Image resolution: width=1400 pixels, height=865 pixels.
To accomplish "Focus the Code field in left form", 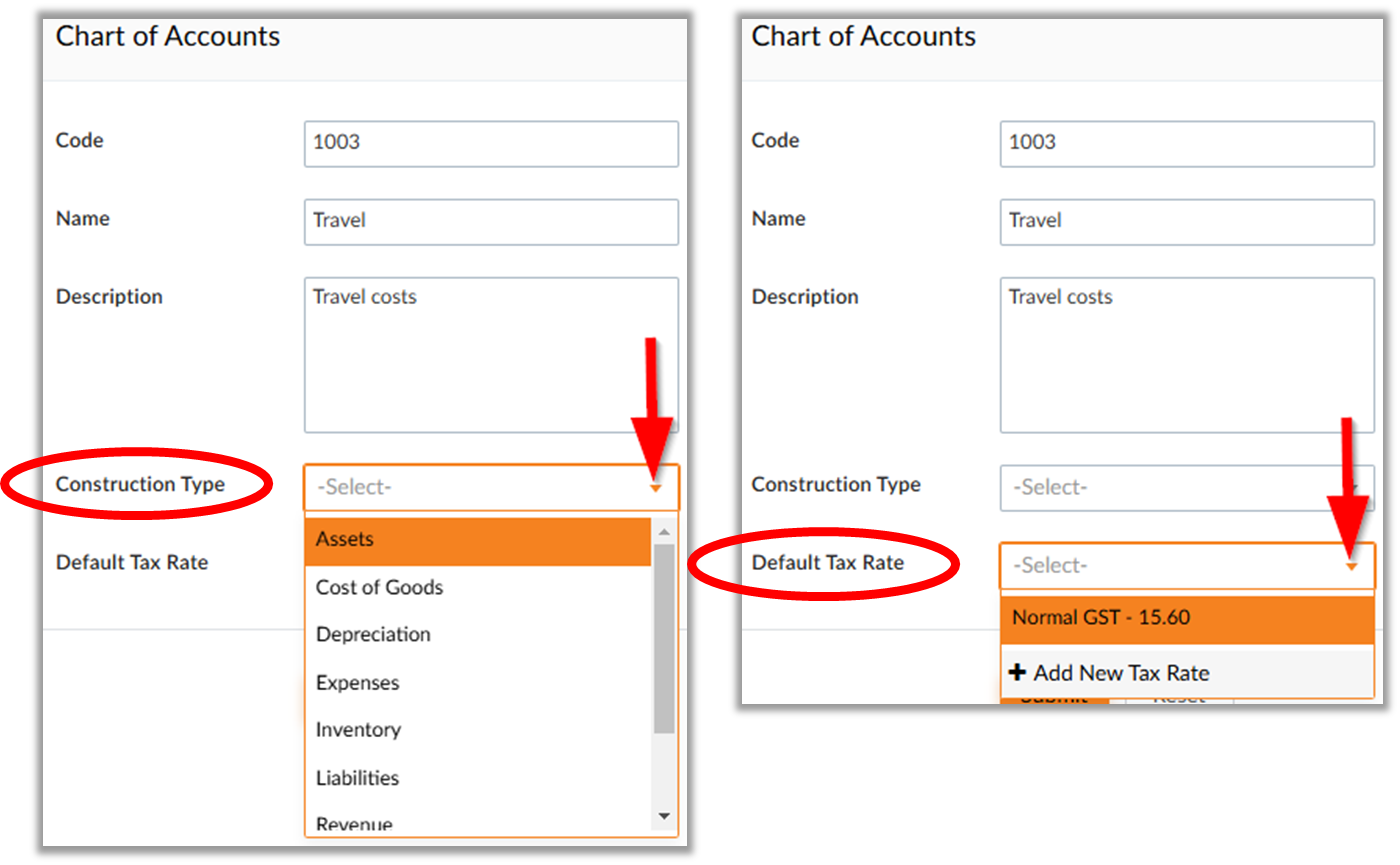I will tap(491, 144).
